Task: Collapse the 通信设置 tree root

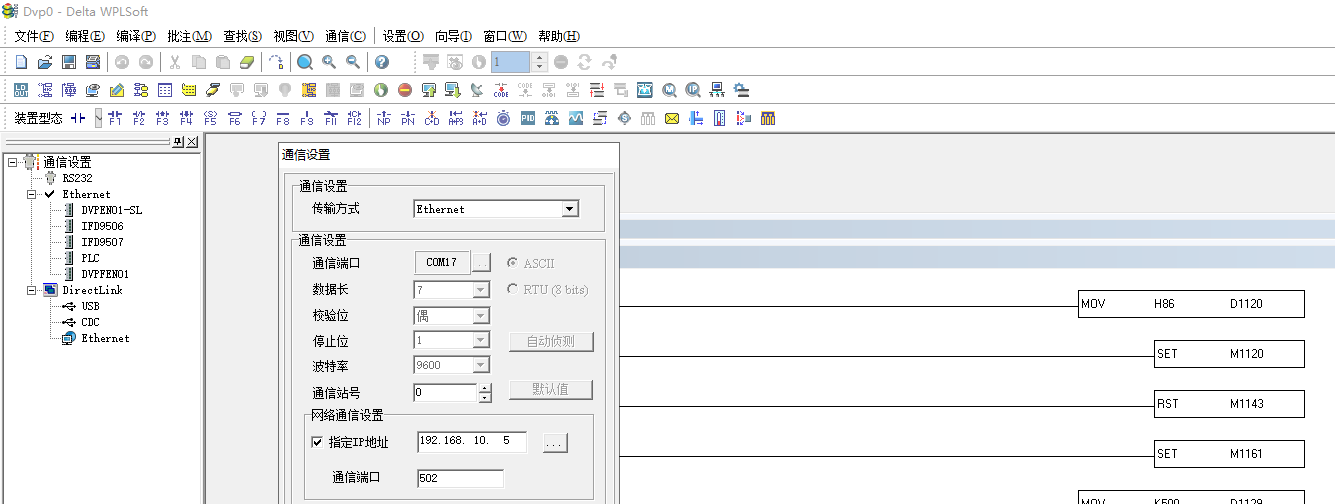Action: pyautogui.click(x=11, y=162)
